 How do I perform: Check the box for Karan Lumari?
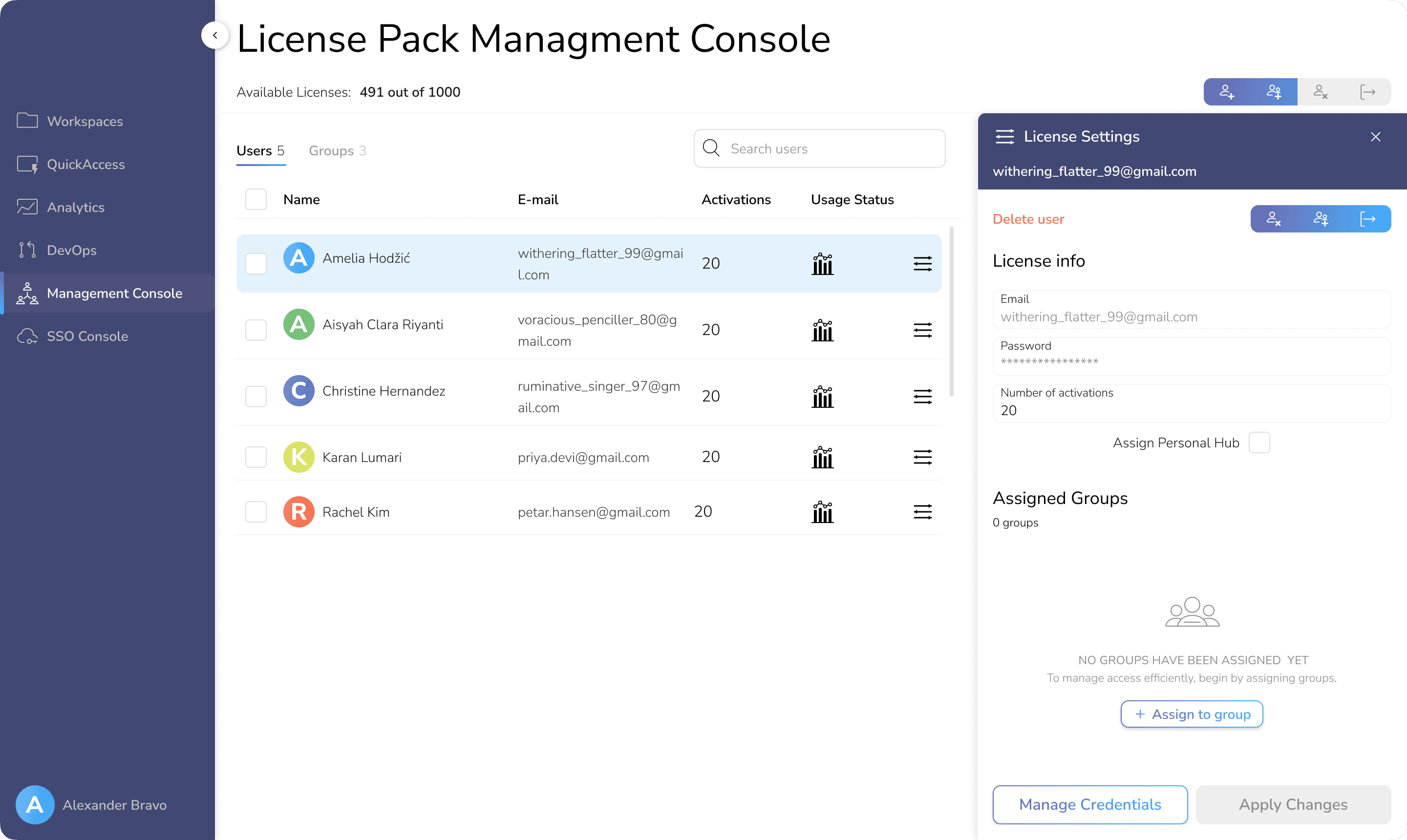click(256, 457)
